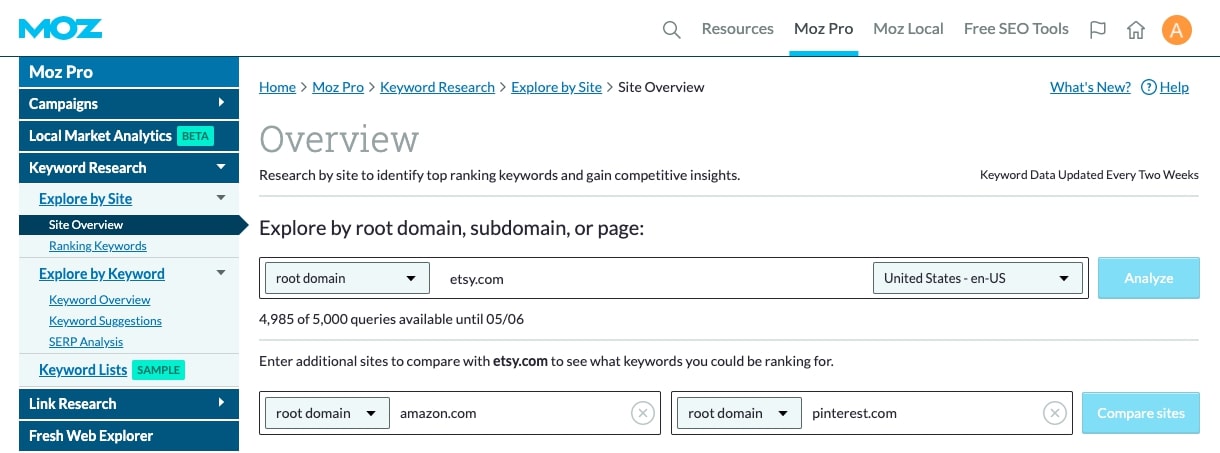The height and width of the screenshot is (453, 1220).
Task: Go to the home icon in header
Action: [x=1136, y=29]
